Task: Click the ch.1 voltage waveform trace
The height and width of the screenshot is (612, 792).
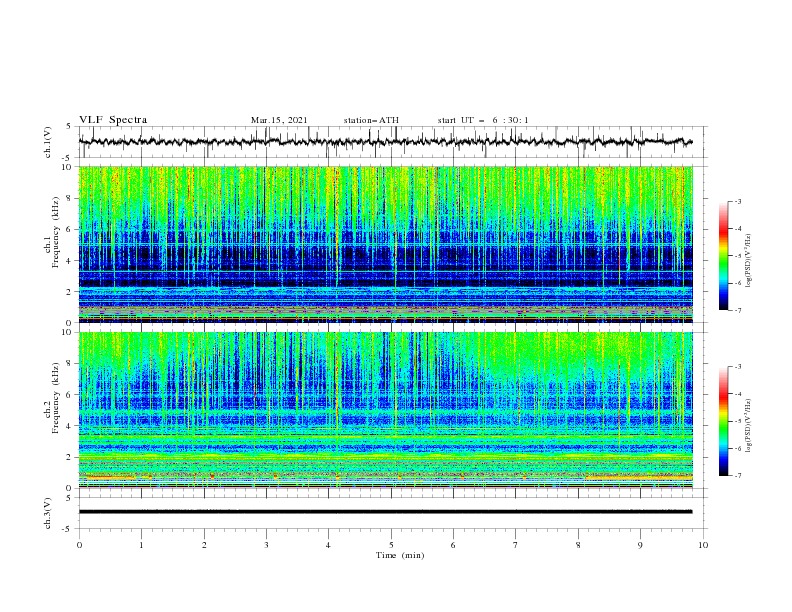Action: click(385, 142)
